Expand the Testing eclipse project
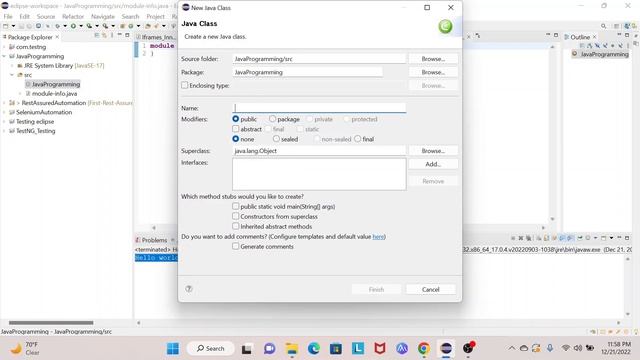Screen dimensions: 640x360 click(4, 122)
